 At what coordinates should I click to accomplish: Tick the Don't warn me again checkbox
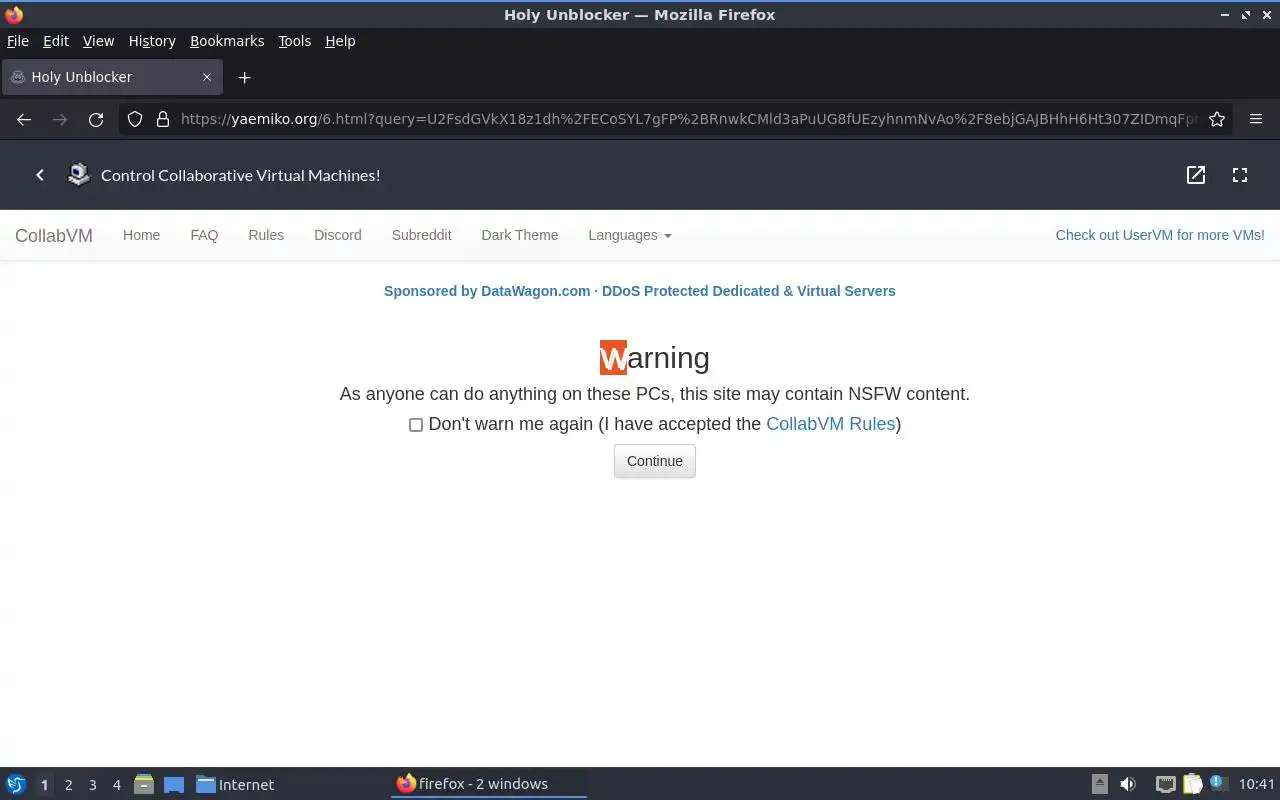(x=416, y=425)
